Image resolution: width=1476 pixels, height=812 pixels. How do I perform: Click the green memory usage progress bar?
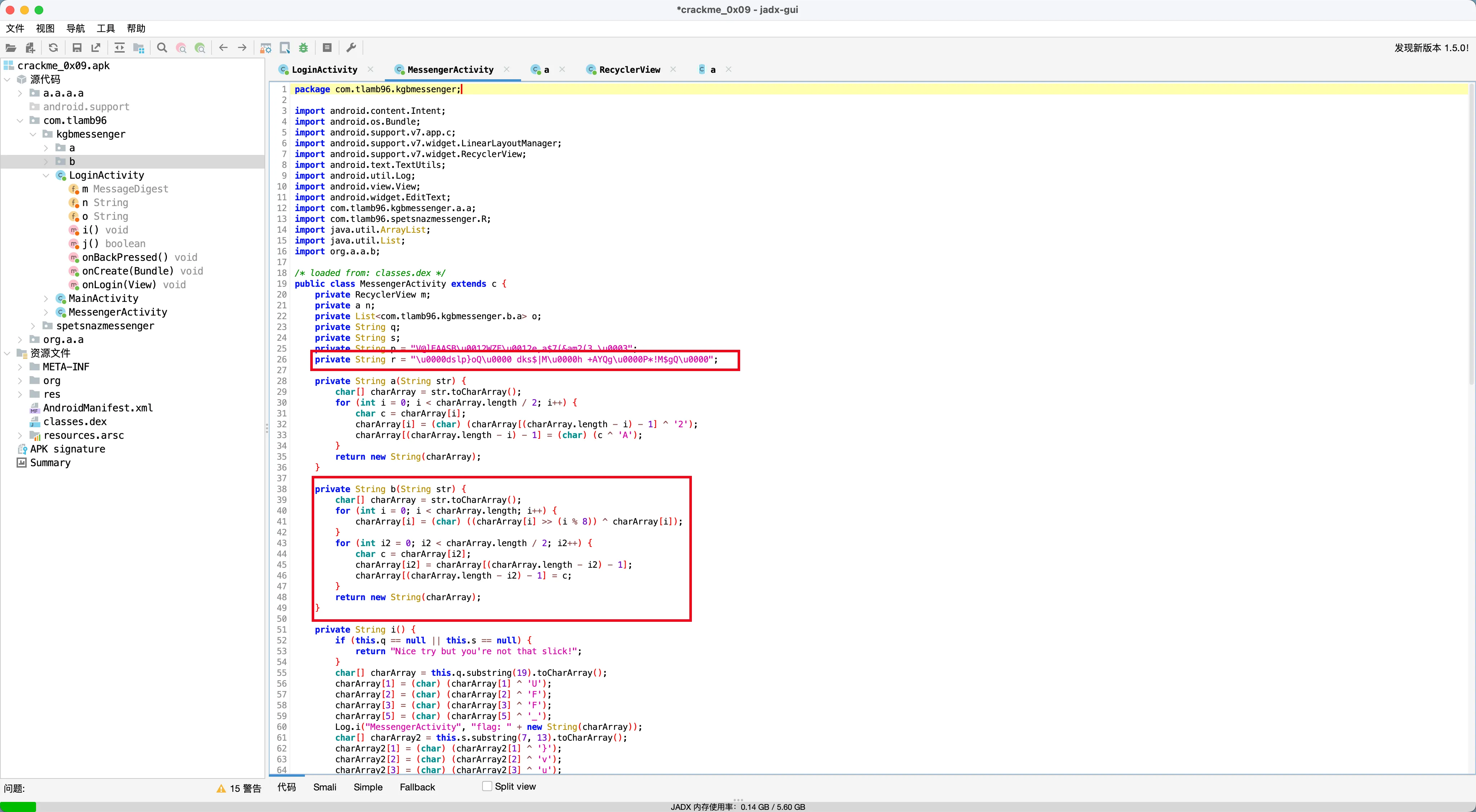click(18, 806)
